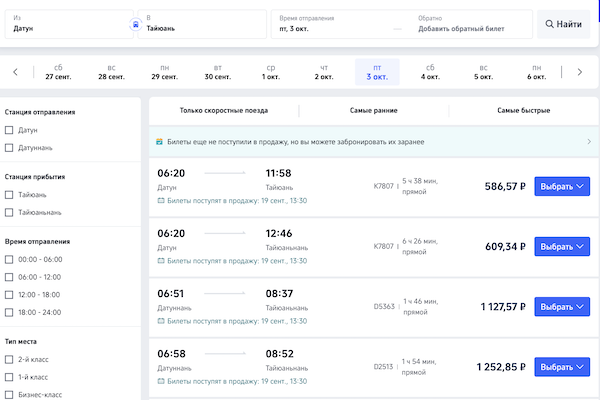Check the Датун departure station checkbox
600x400 pixels.
[10, 130]
